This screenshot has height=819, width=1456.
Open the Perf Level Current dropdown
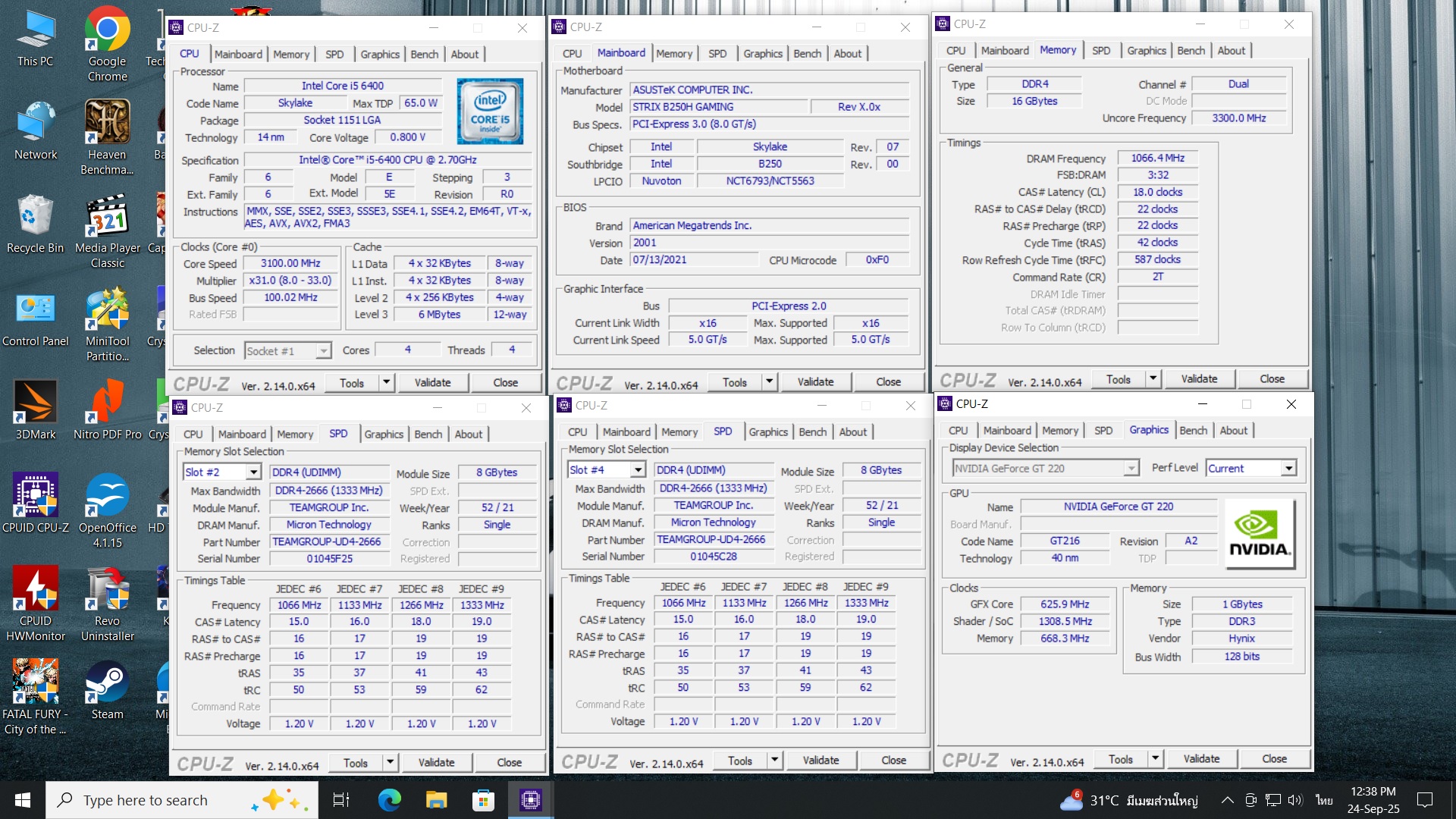[1288, 469]
